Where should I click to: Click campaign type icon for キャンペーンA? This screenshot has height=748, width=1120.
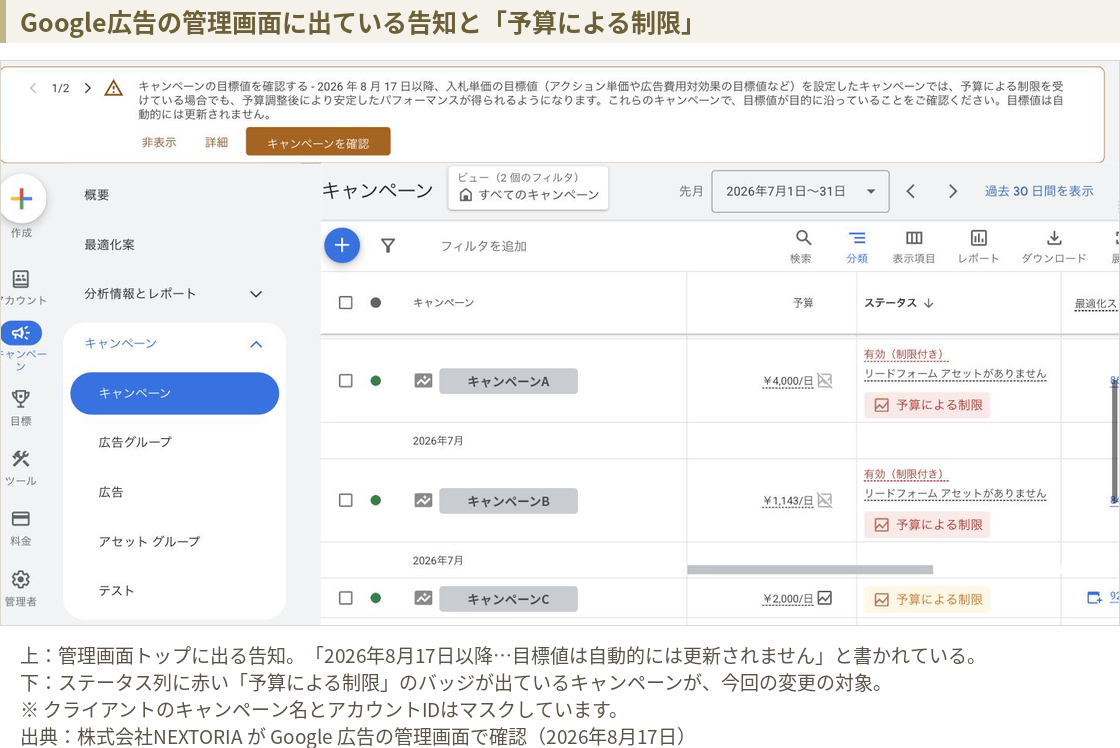pyautogui.click(x=424, y=381)
